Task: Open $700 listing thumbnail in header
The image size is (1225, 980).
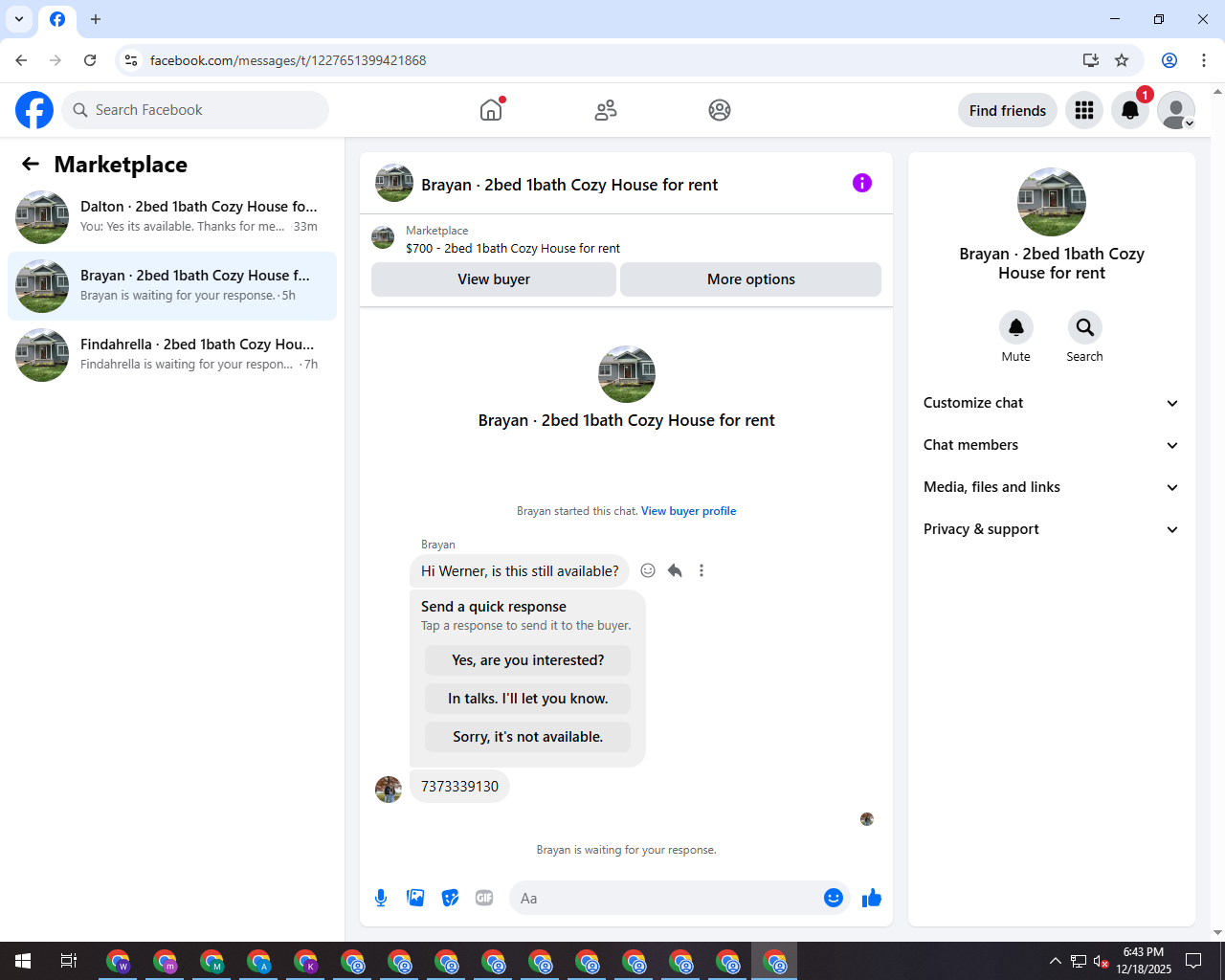Action: coord(383,238)
